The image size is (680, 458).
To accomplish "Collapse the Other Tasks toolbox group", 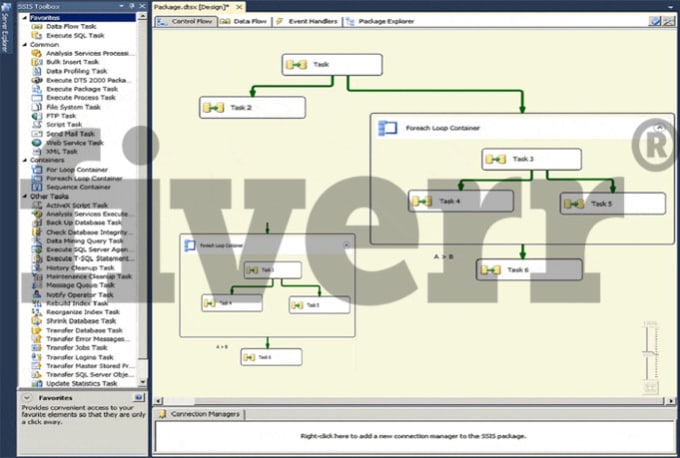I will point(25,196).
